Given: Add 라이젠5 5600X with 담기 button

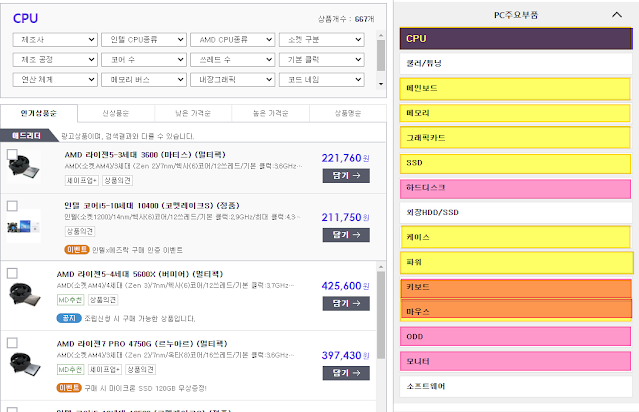Looking at the screenshot, I should [346, 304].
